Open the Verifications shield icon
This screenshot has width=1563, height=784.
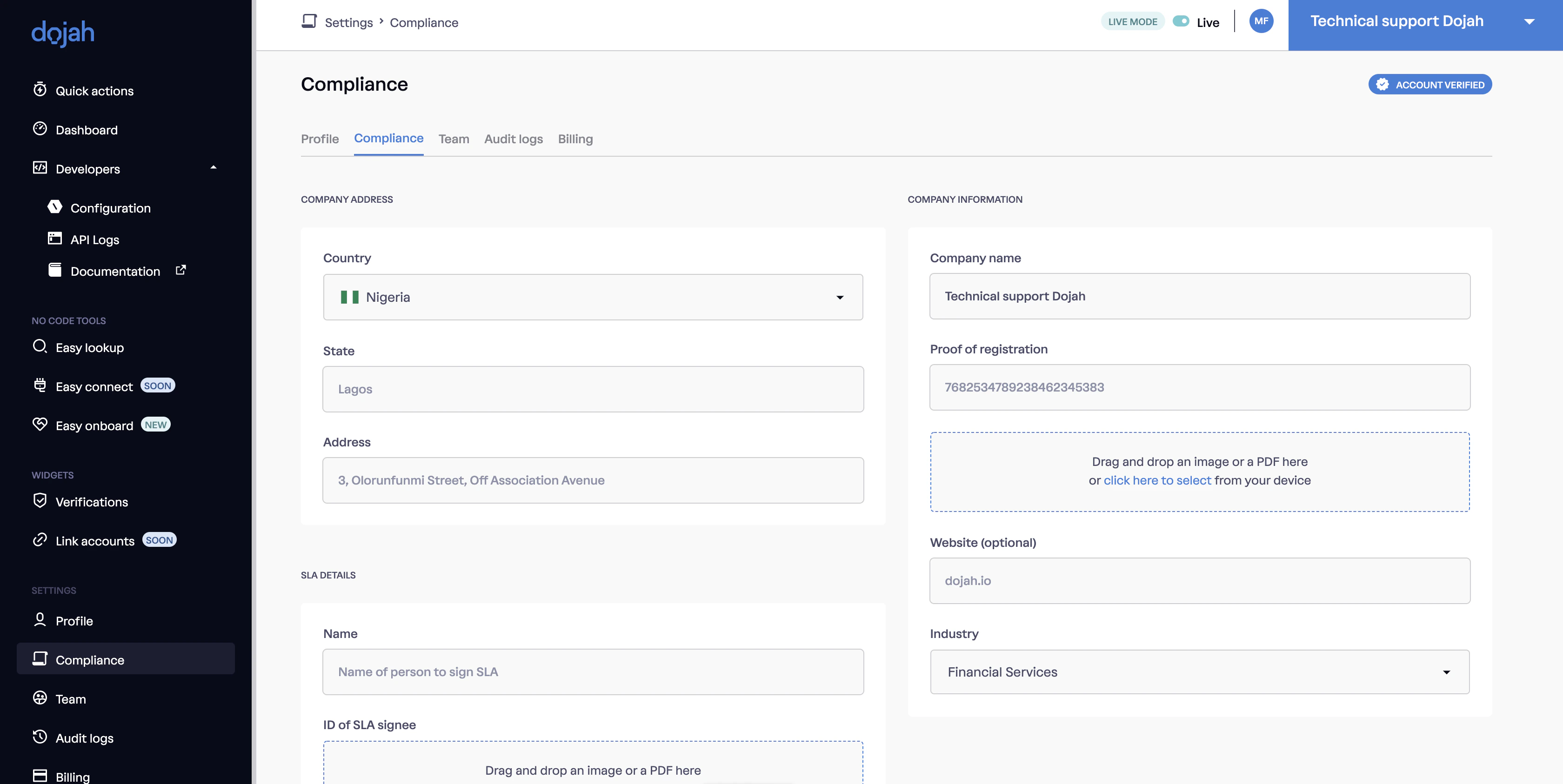[40, 501]
